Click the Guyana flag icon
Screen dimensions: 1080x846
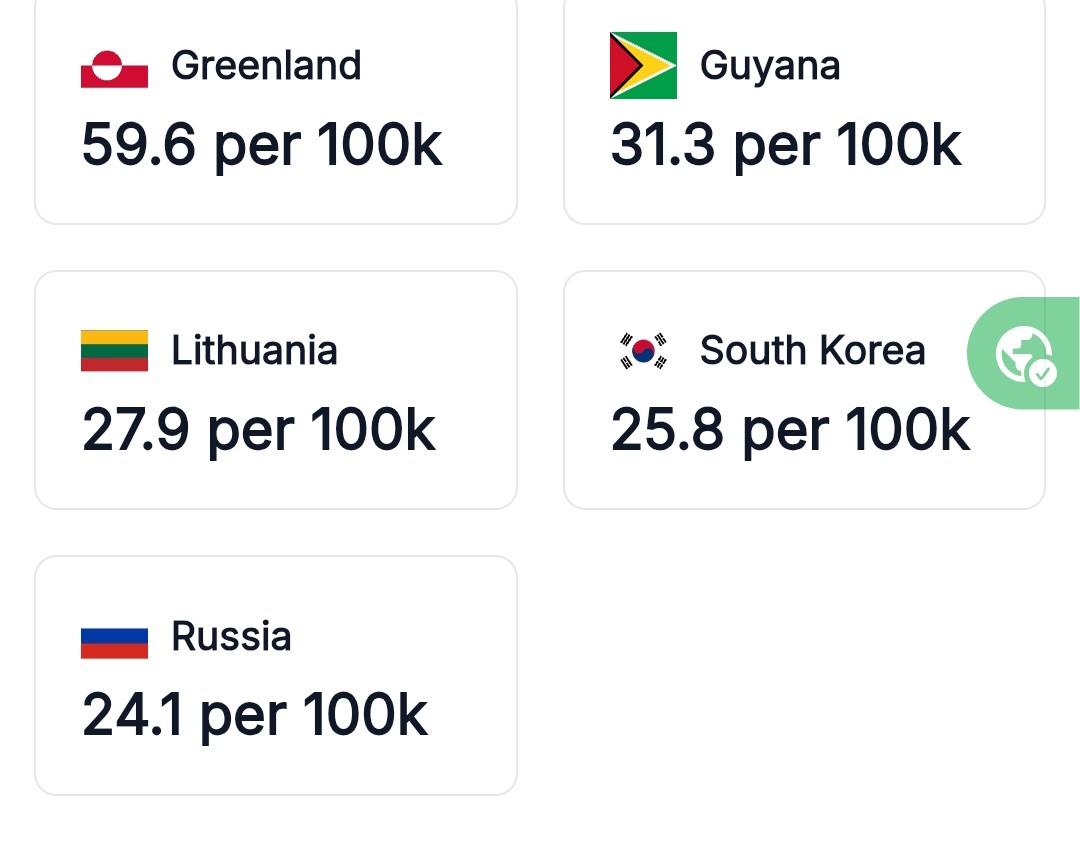pos(643,66)
